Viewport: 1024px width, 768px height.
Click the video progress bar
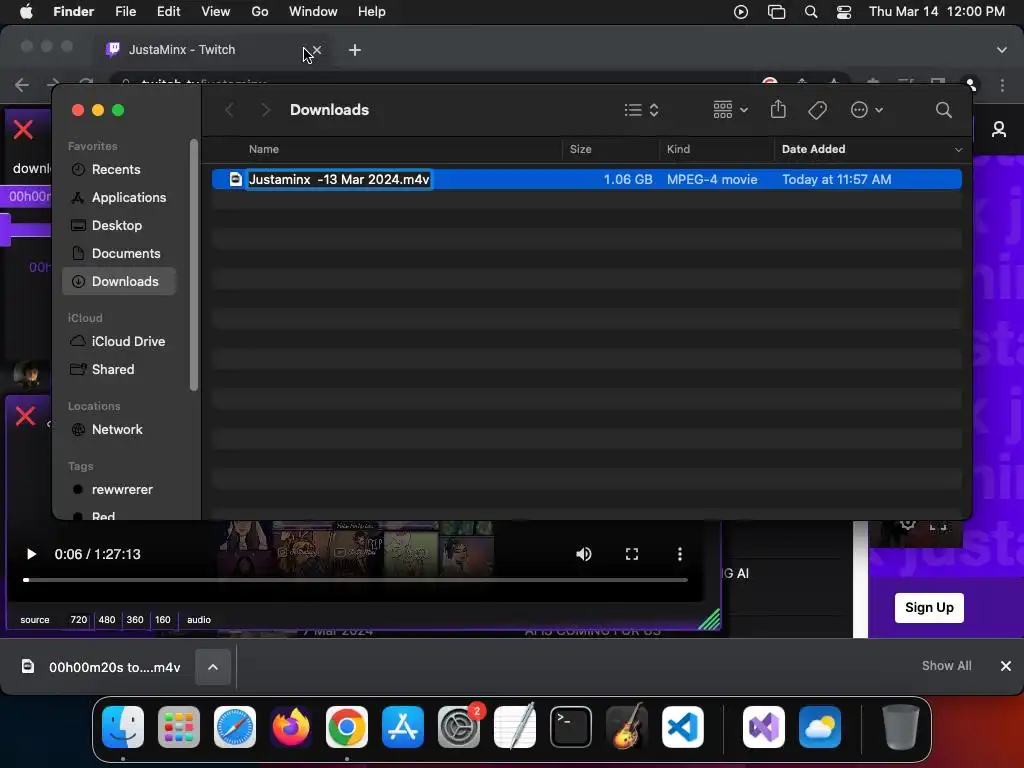pos(356,579)
